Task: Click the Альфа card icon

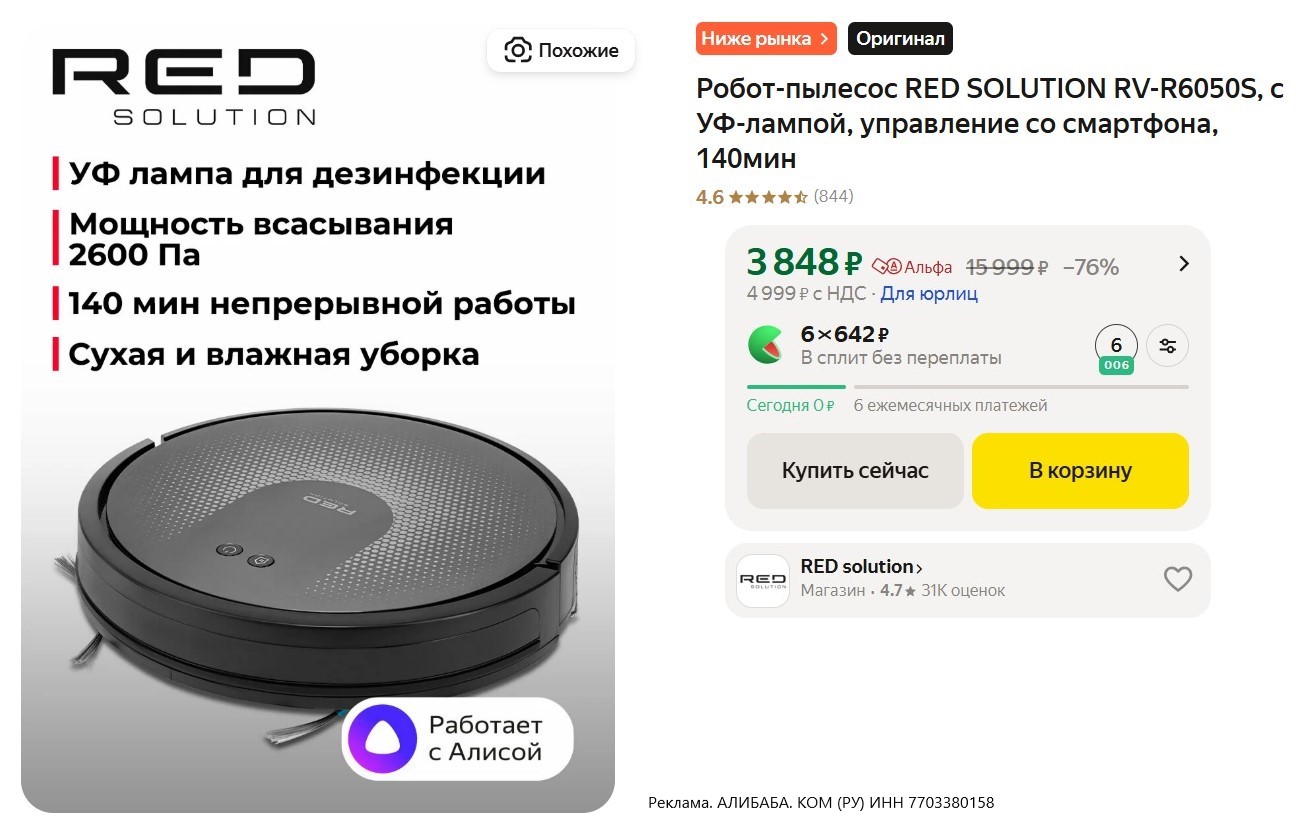Action: (886, 267)
